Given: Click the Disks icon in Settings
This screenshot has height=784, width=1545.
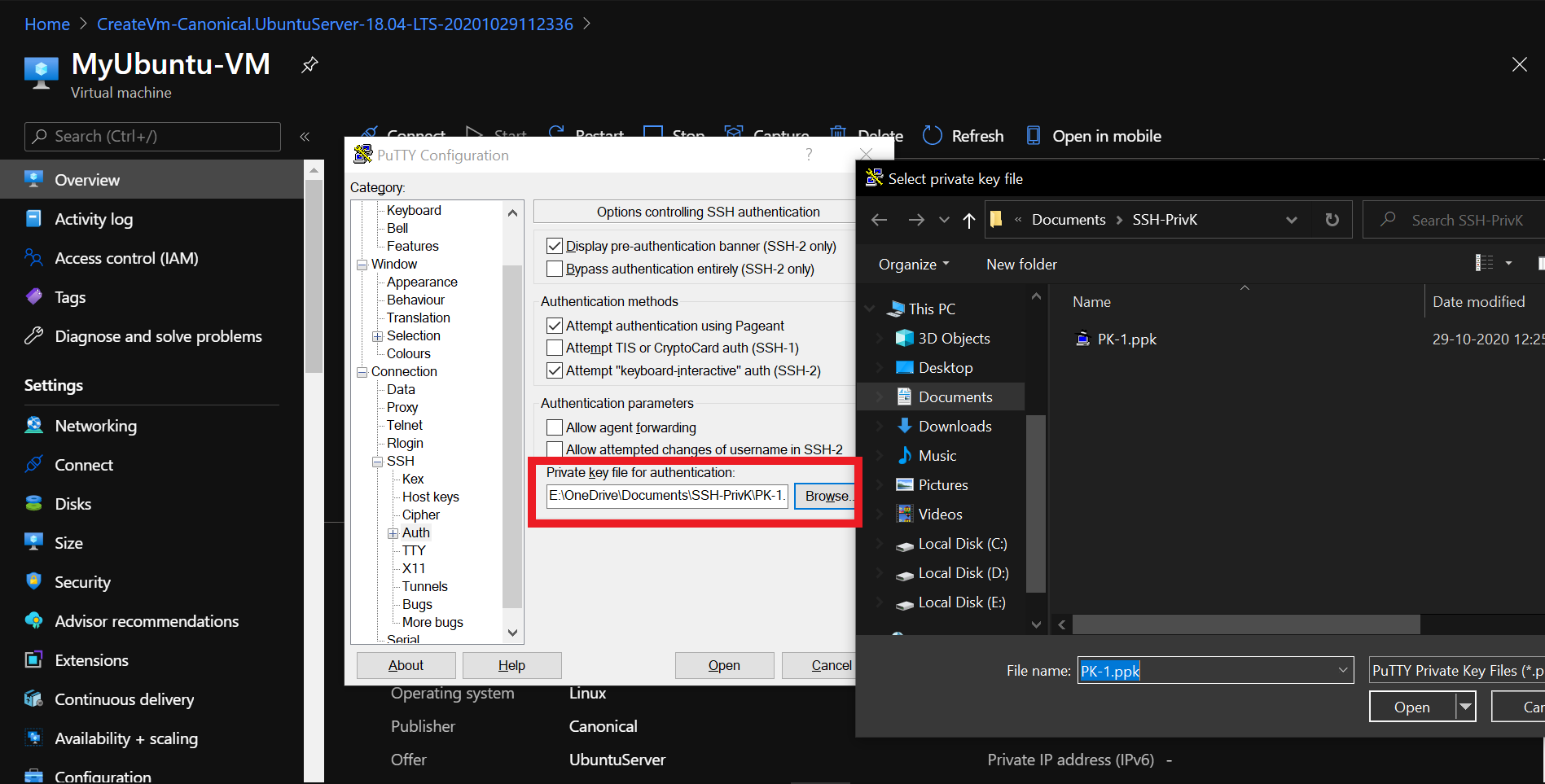Looking at the screenshot, I should [33, 503].
